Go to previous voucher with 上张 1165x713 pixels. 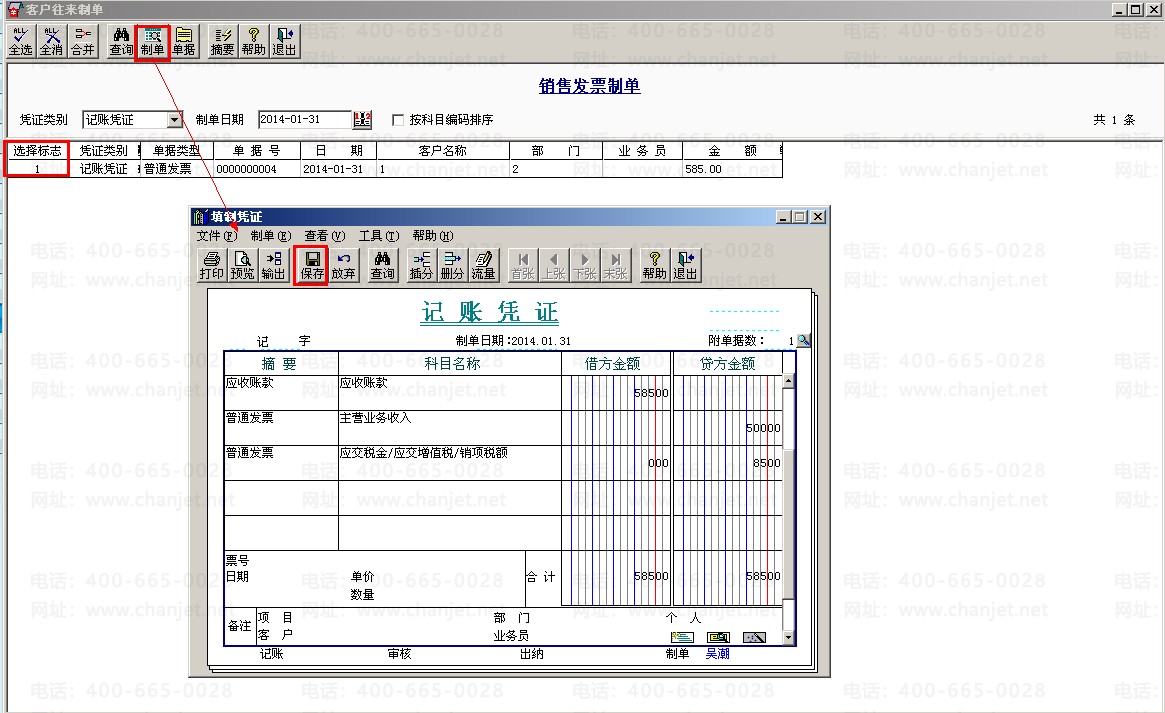pyautogui.click(x=554, y=266)
